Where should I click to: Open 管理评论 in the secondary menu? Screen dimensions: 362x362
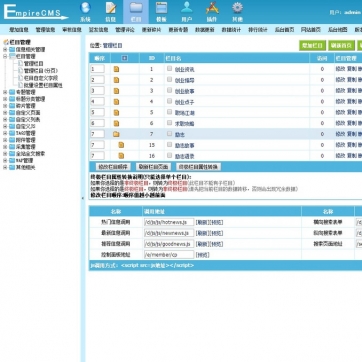pos(125,30)
